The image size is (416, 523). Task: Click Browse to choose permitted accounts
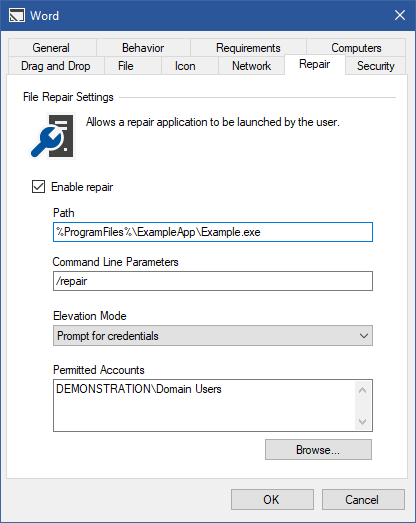click(x=318, y=450)
